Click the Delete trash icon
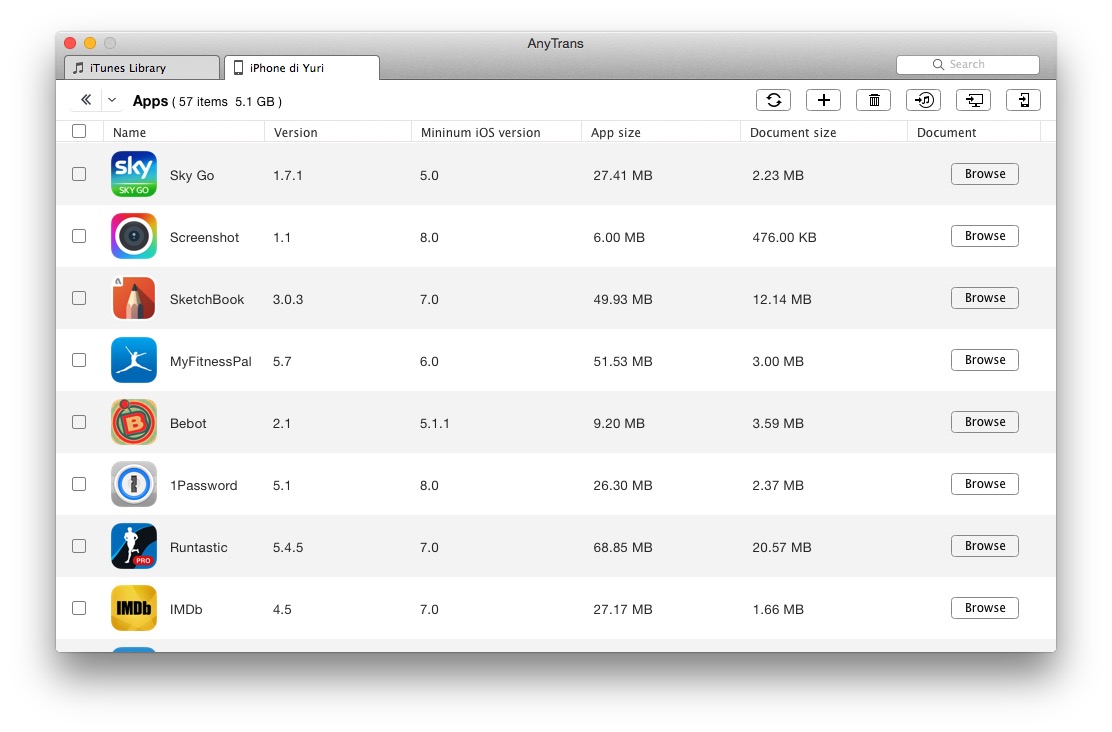The height and width of the screenshot is (732, 1112). click(874, 100)
